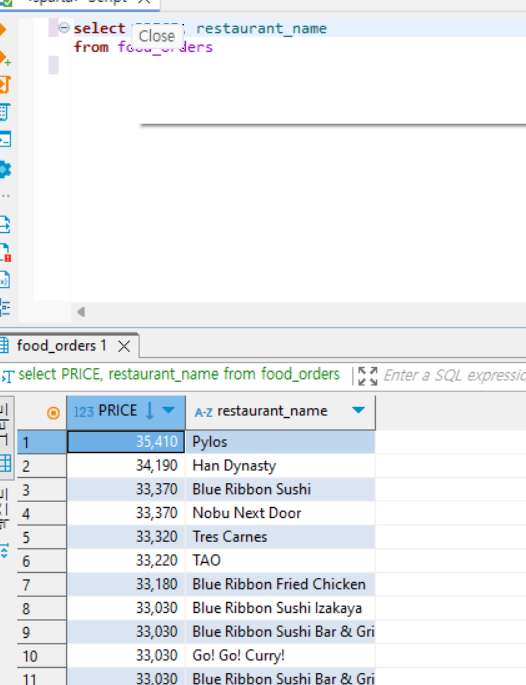Click the SQL text icon before the query
The width and height of the screenshot is (526, 685).
click(x=7, y=376)
